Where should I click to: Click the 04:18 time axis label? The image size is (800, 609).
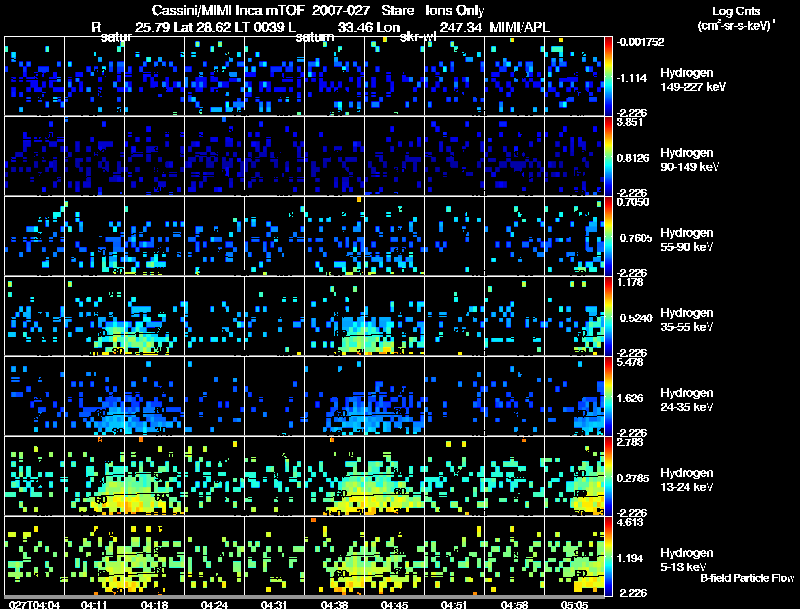click(154, 605)
